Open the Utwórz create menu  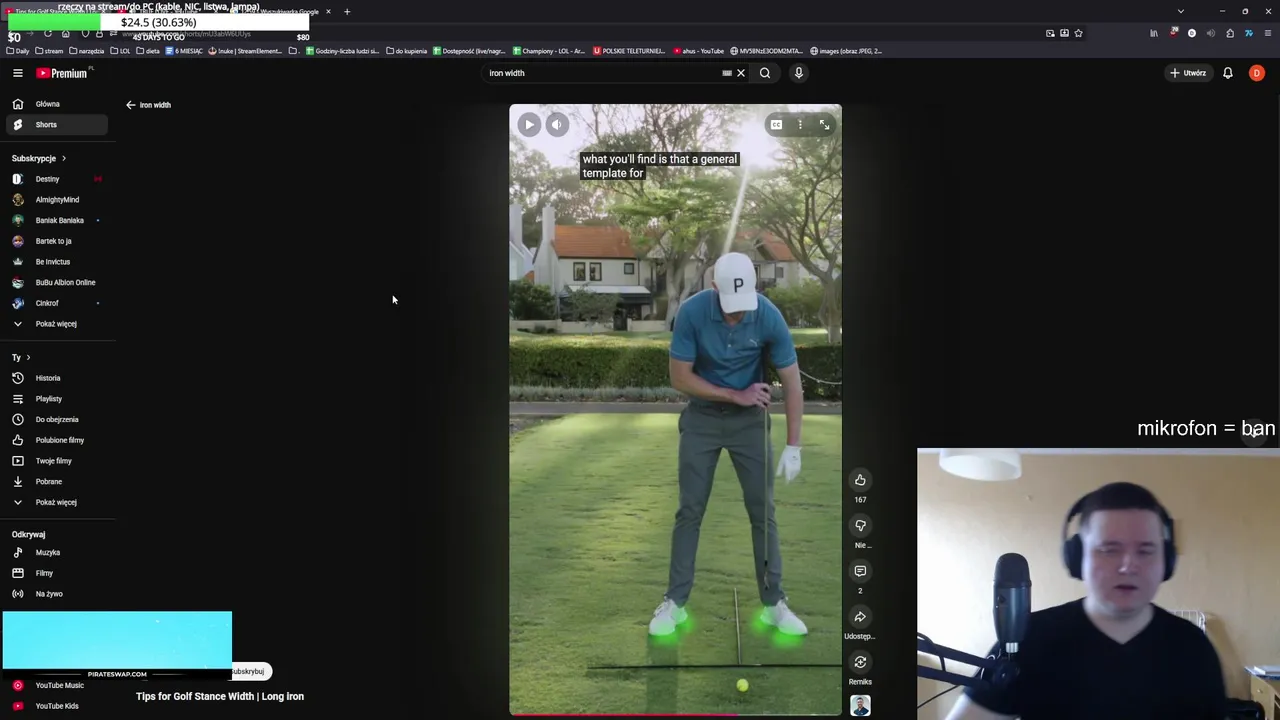pos(1189,73)
